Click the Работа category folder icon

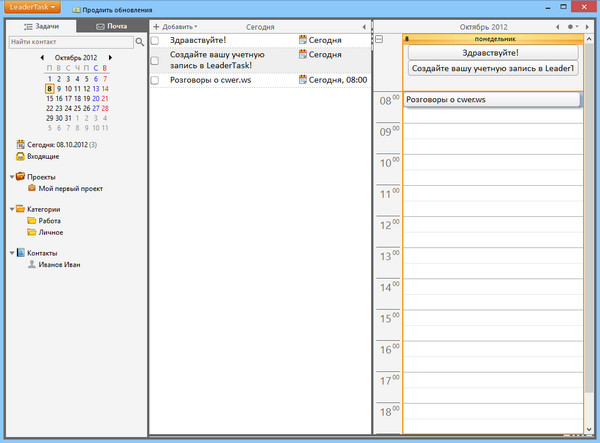[32, 220]
